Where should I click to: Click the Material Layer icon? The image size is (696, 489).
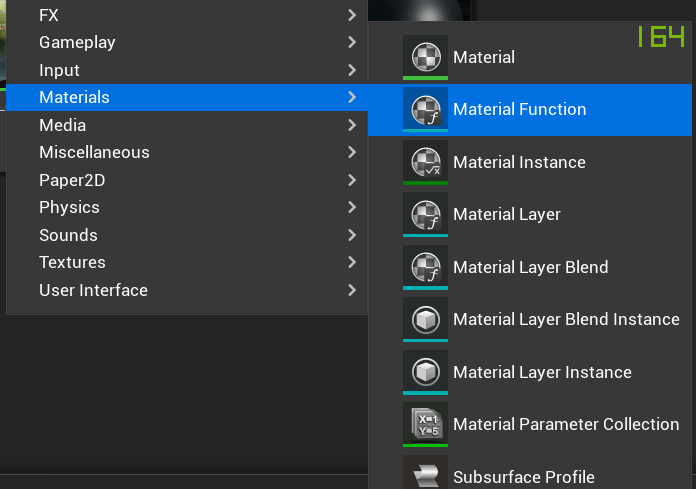(x=425, y=214)
